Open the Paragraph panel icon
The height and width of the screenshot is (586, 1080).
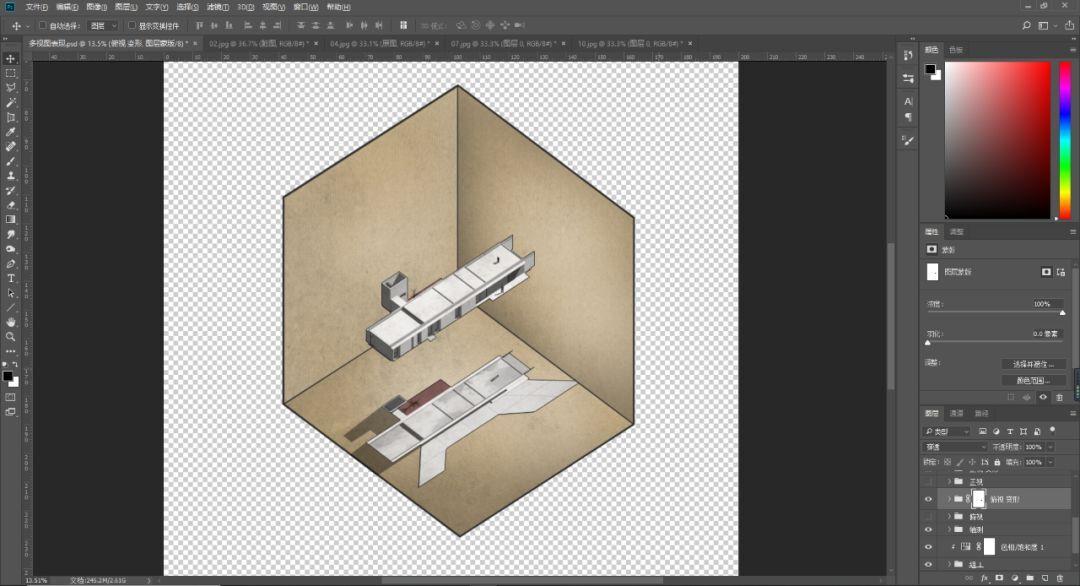coord(908,117)
